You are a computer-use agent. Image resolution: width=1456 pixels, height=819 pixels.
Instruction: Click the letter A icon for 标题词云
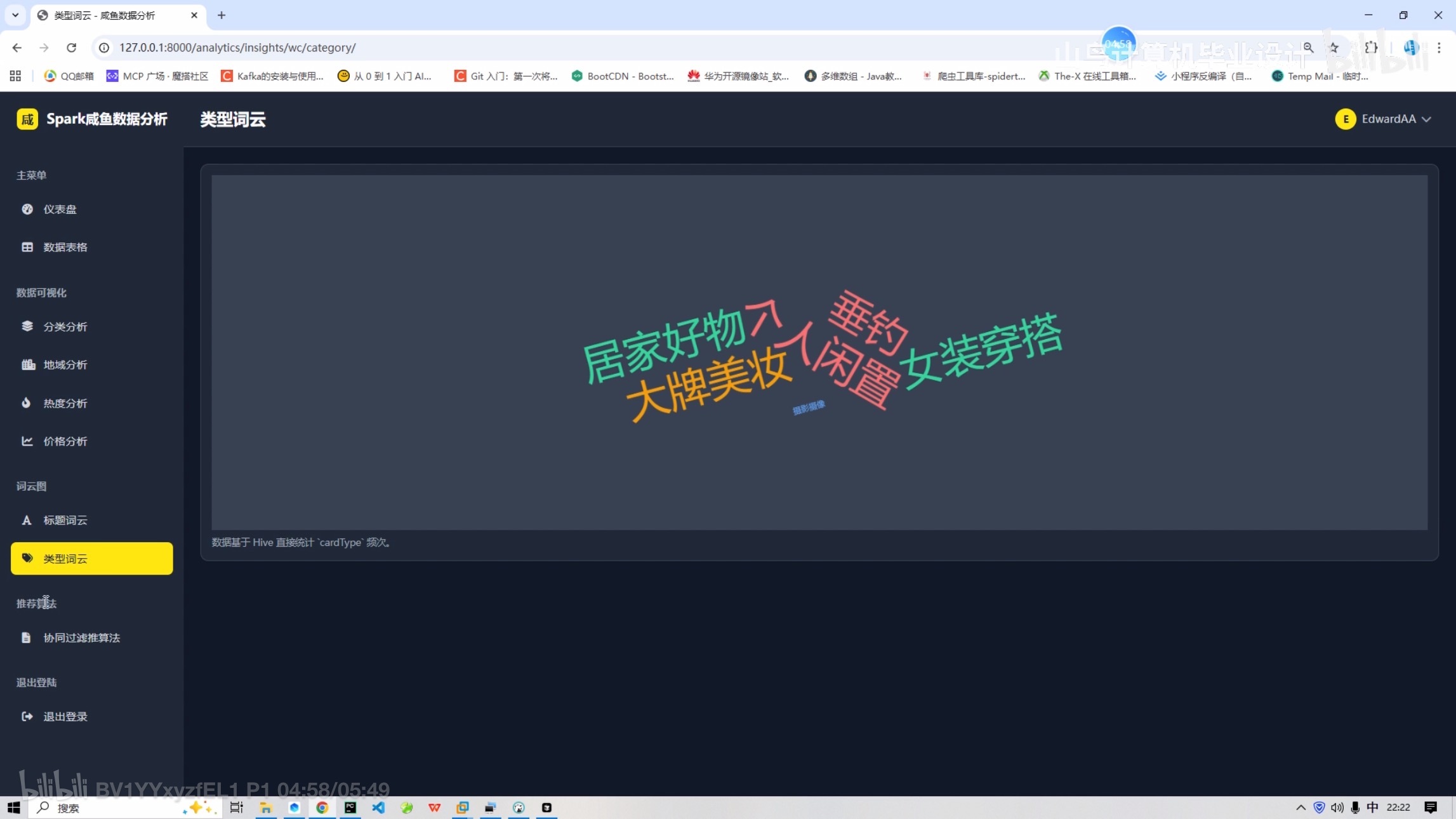point(27,520)
